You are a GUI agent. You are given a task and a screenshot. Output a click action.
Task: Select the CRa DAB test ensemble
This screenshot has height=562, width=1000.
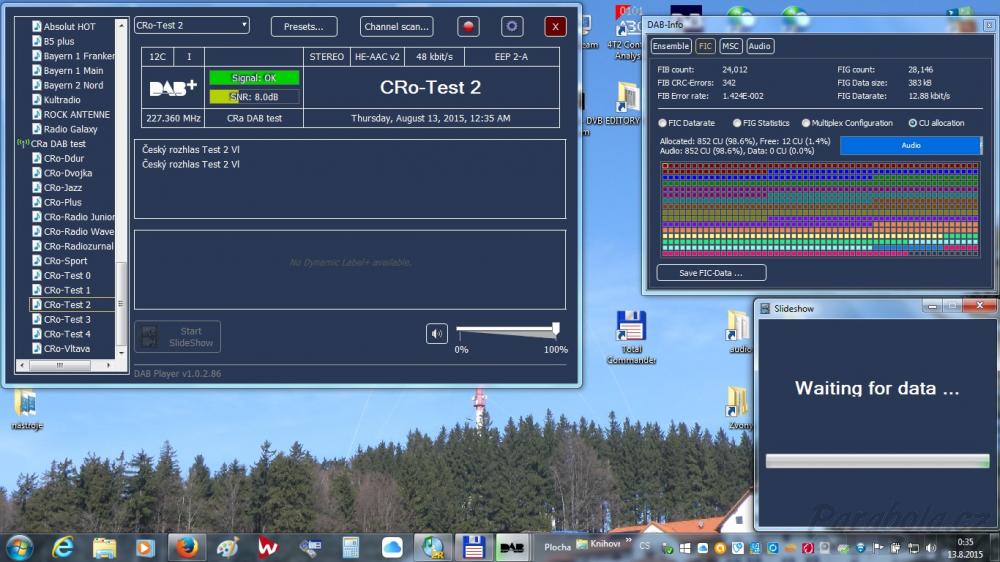[57, 144]
